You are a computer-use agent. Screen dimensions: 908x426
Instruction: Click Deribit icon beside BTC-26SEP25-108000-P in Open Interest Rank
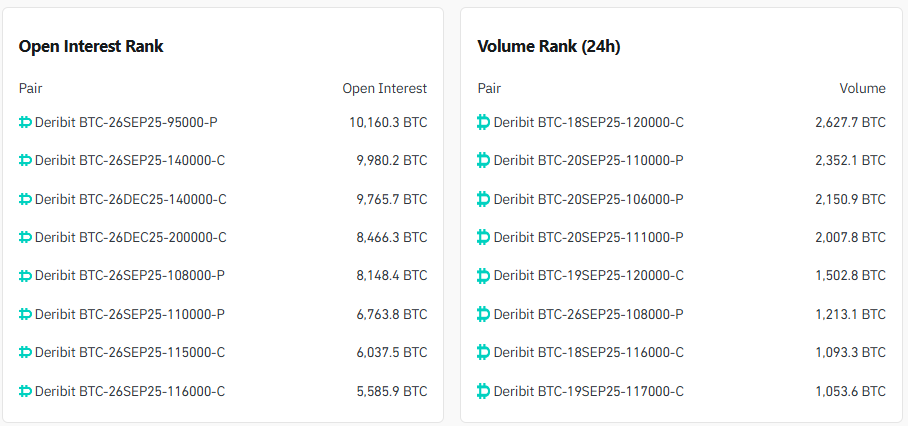pyautogui.click(x=25, y=276)
